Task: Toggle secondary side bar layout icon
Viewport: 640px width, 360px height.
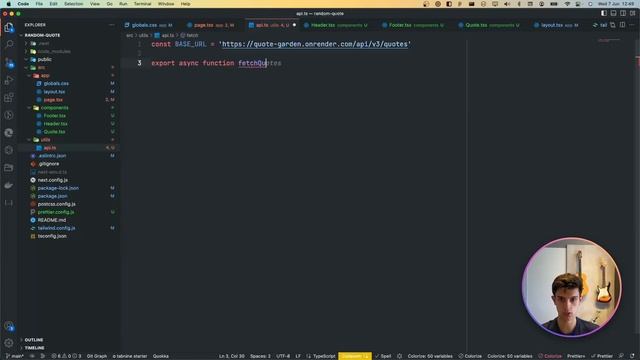Action: [623, 13]
